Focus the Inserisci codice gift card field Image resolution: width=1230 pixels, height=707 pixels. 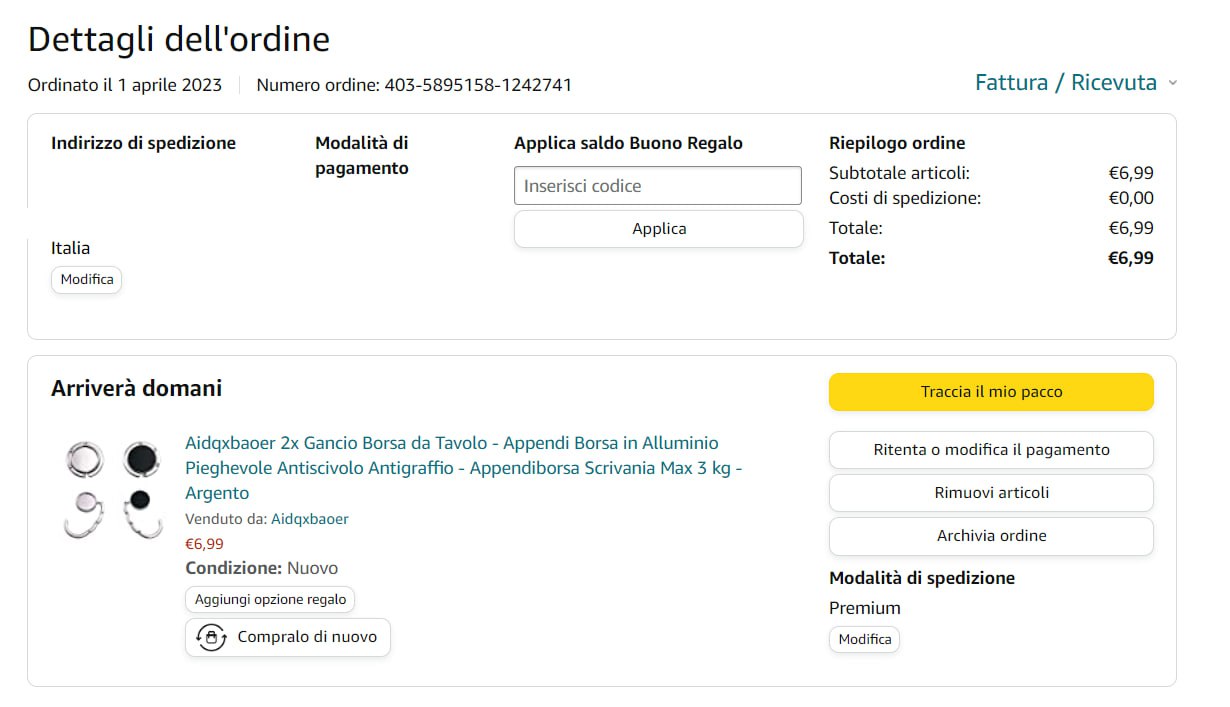tap(658, 186)
